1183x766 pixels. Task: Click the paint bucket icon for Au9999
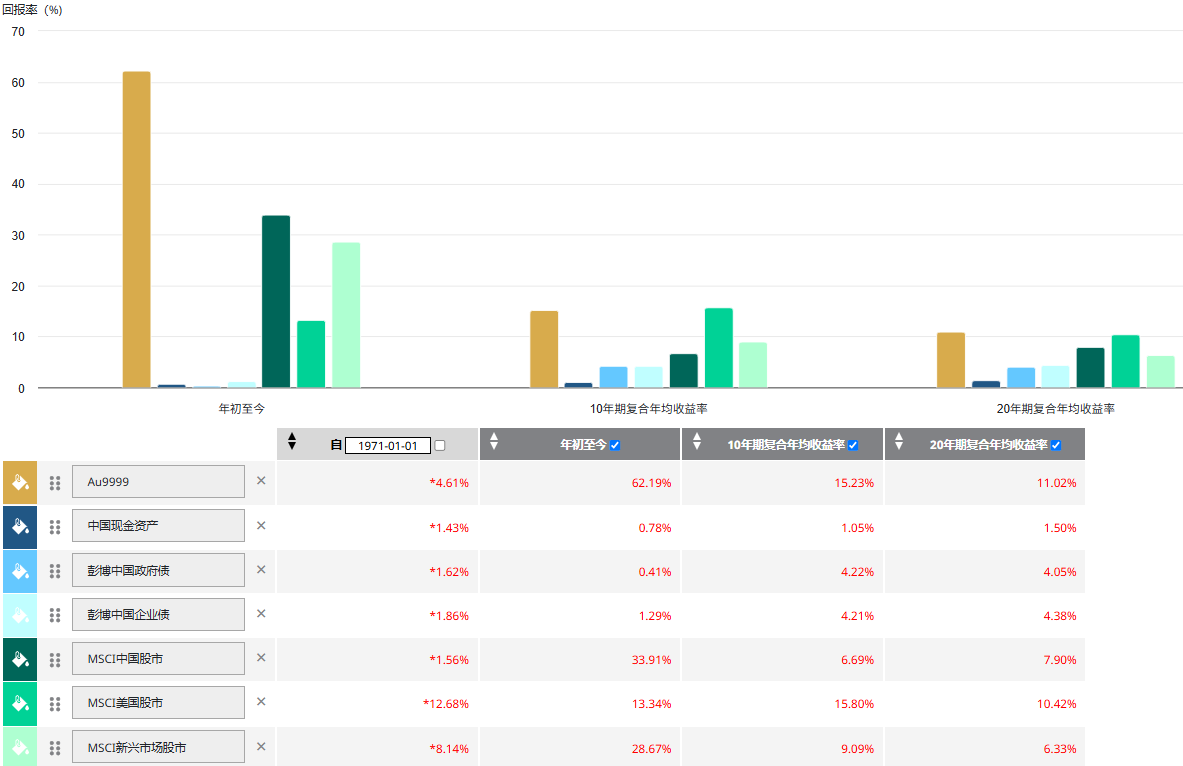(19, 482)
